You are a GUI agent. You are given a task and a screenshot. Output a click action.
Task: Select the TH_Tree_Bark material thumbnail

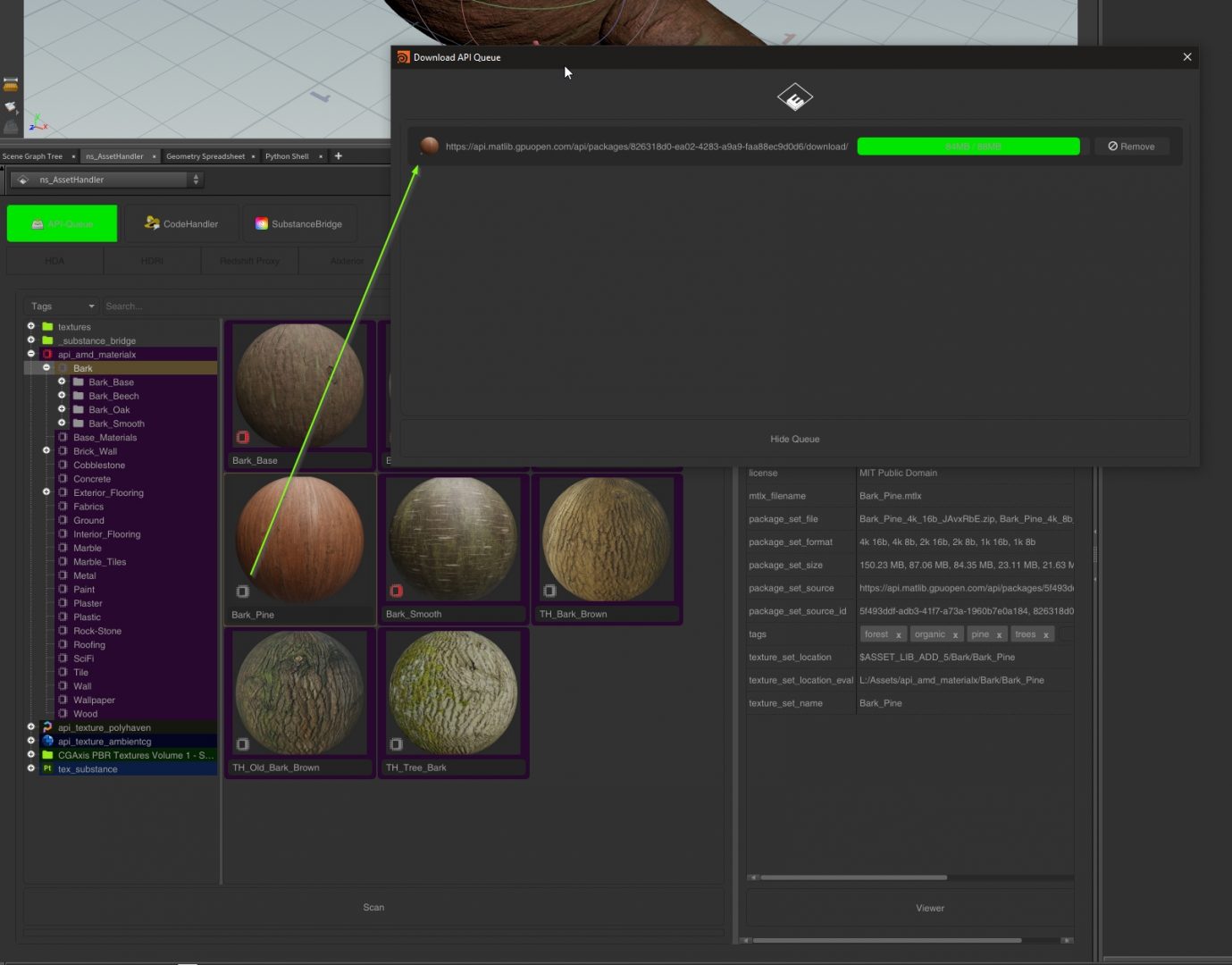pos(453,693)
